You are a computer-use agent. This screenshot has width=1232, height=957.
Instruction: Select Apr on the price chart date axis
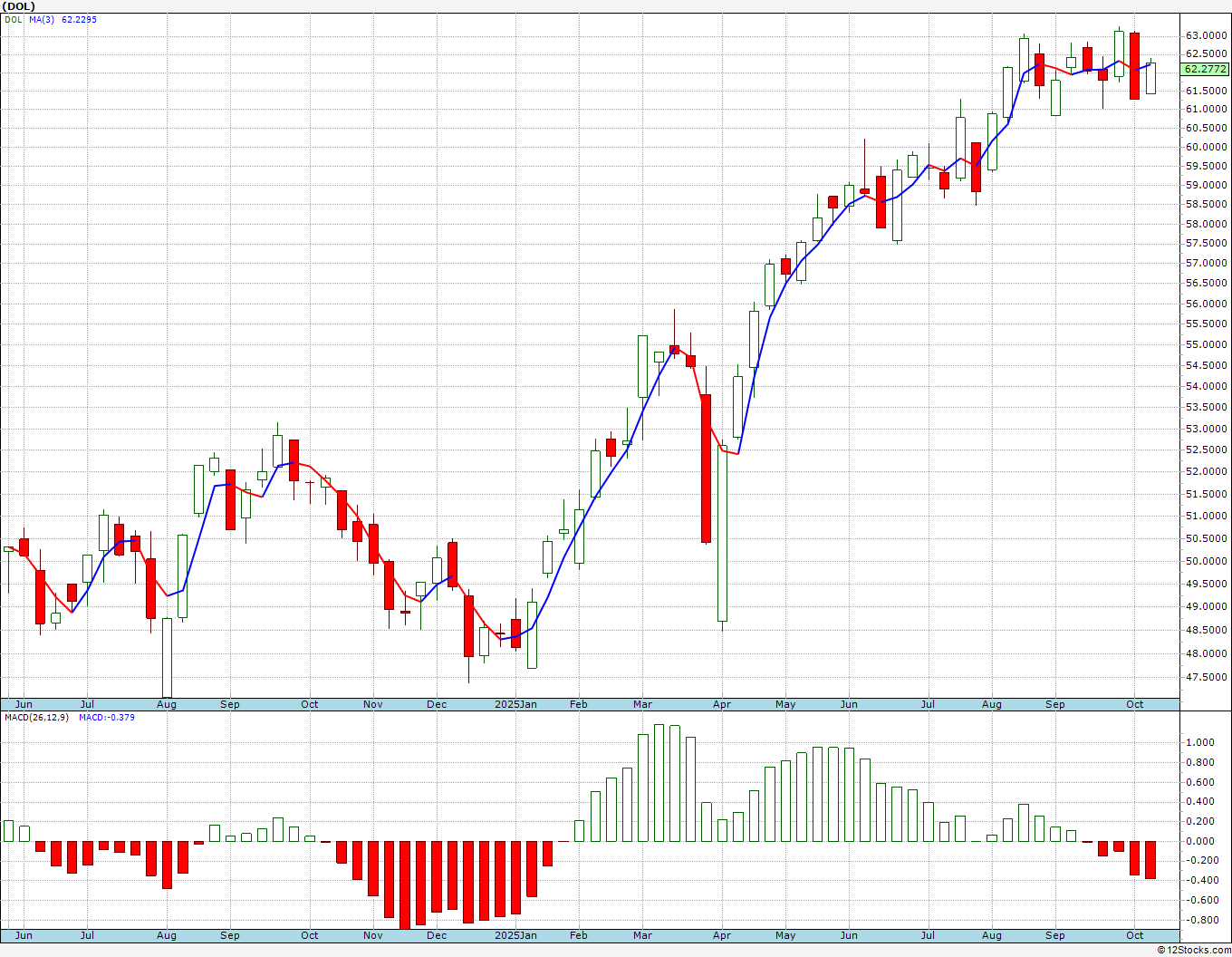coord(722,704)
